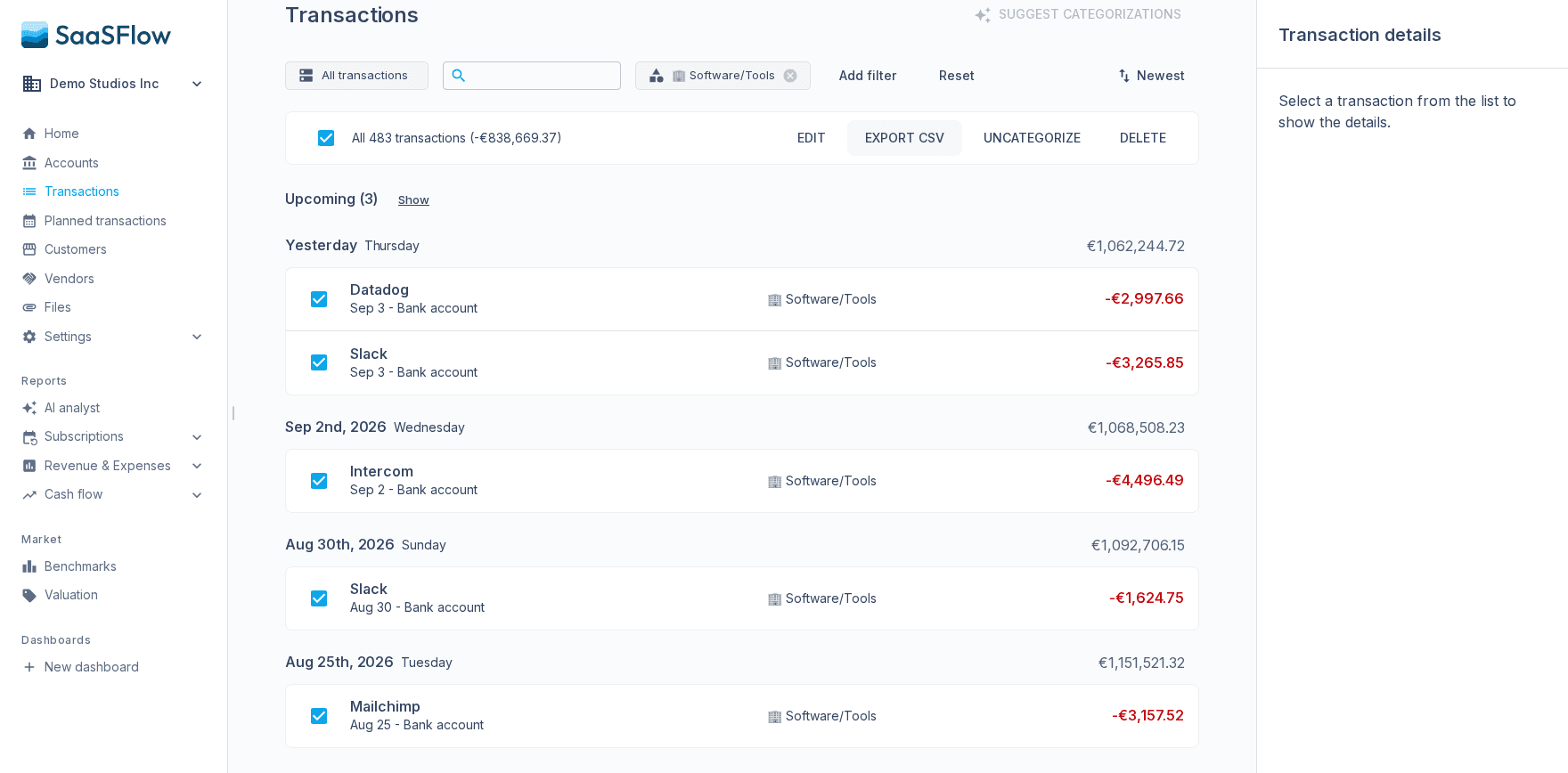Screen dimensions: 1568x773
Task: Click the Settings gear icon
Action: (29, 337)
